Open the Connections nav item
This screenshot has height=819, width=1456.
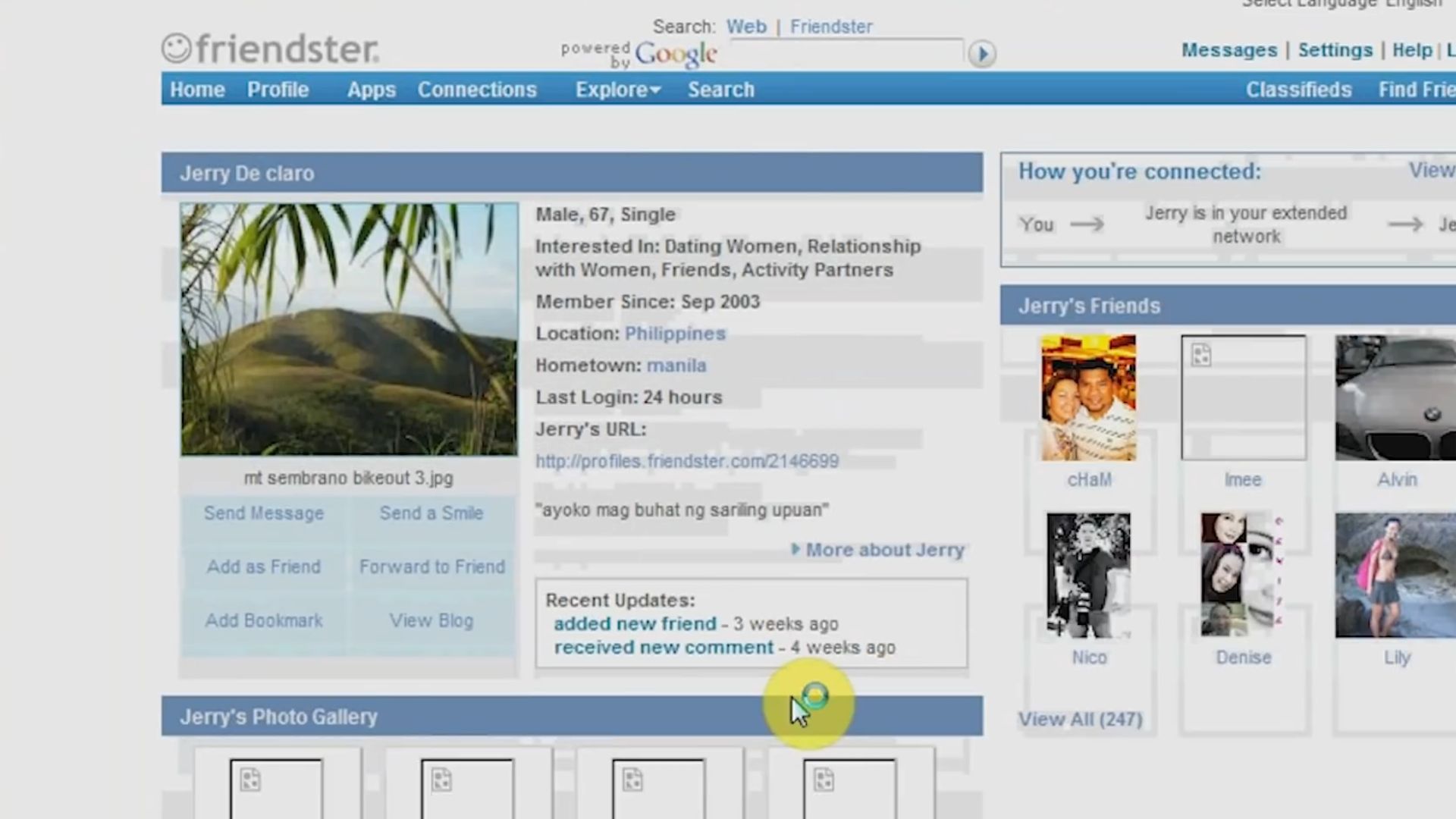coord(477,89)
